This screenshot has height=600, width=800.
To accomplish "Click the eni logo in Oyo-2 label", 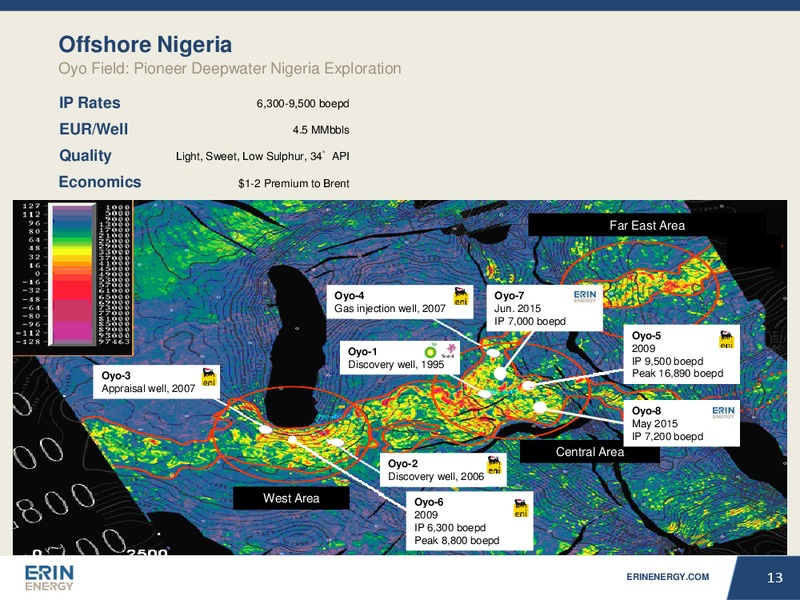I will coord(494,465).
